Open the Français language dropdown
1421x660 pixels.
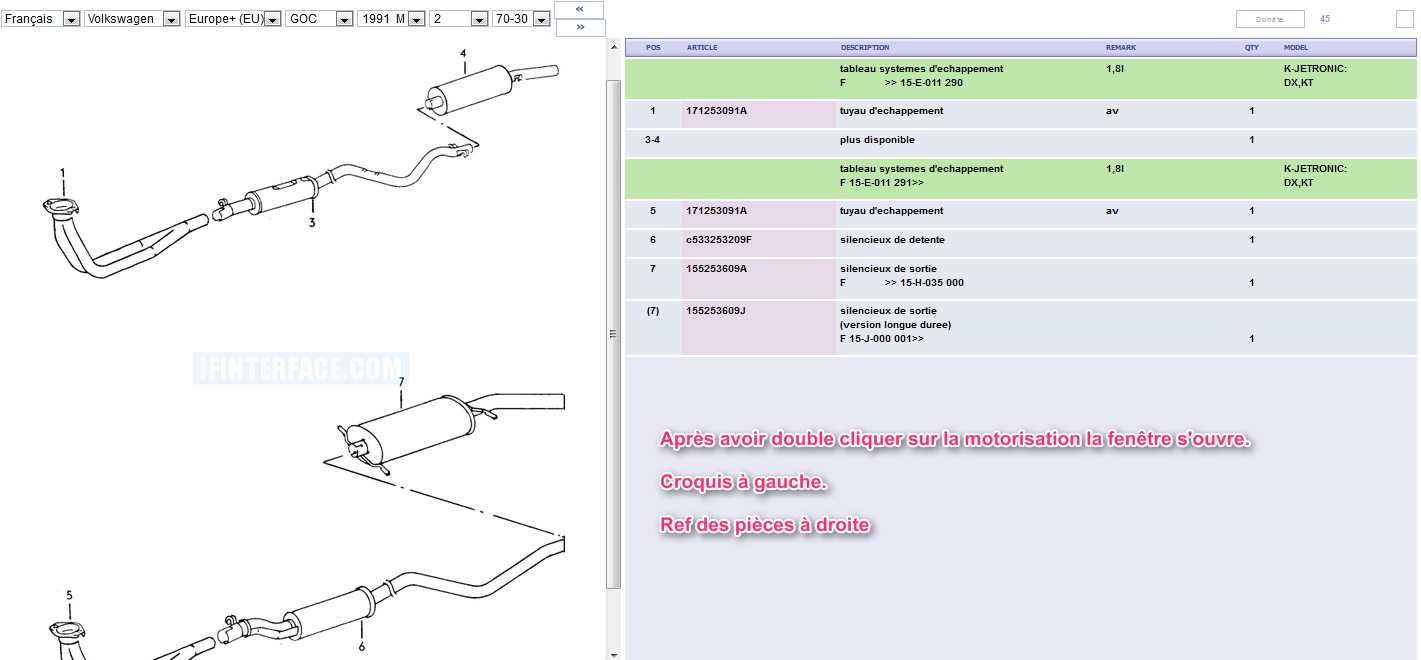(71, 19)
